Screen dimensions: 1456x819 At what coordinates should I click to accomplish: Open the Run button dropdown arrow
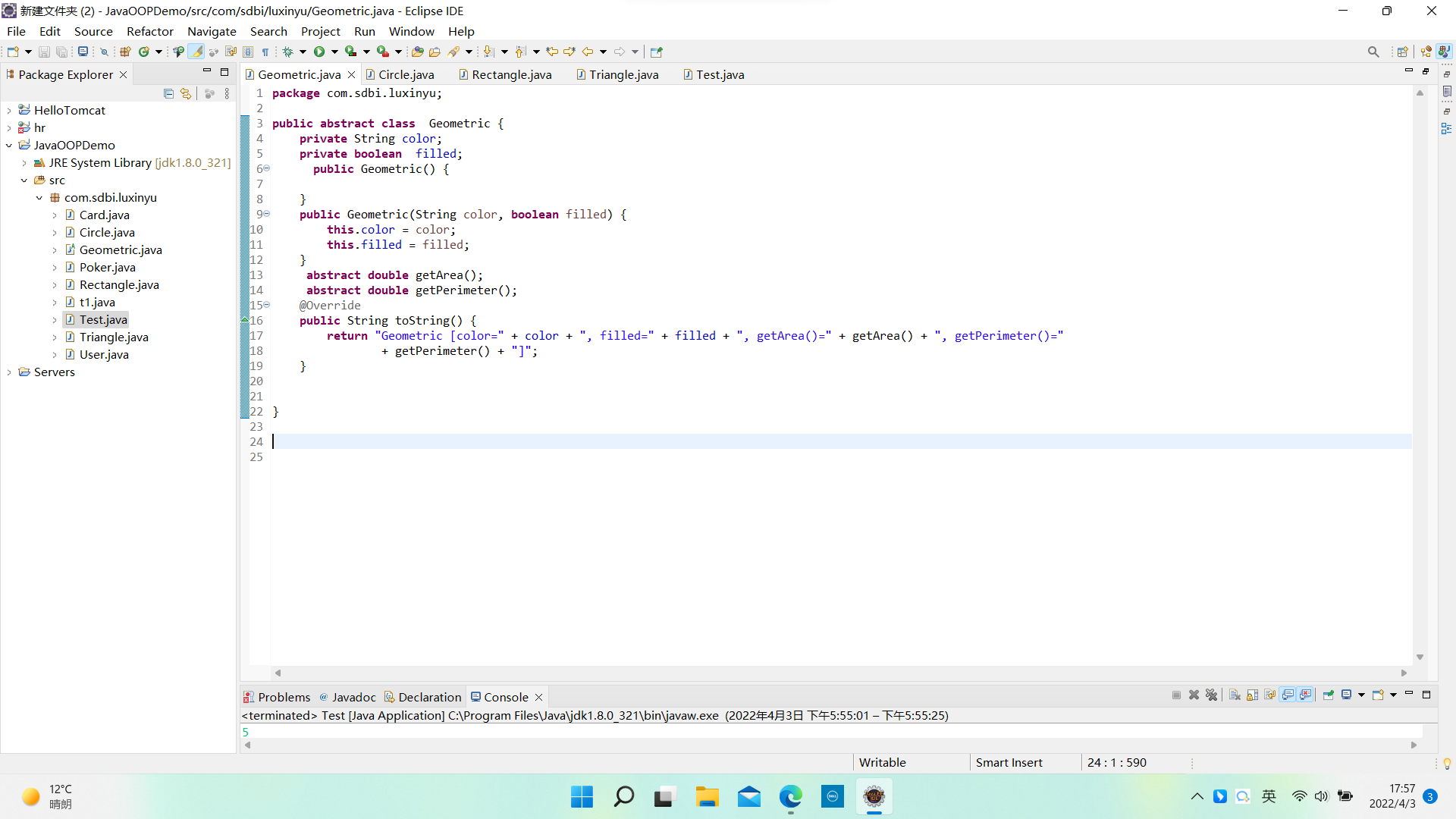pos(334,52)
